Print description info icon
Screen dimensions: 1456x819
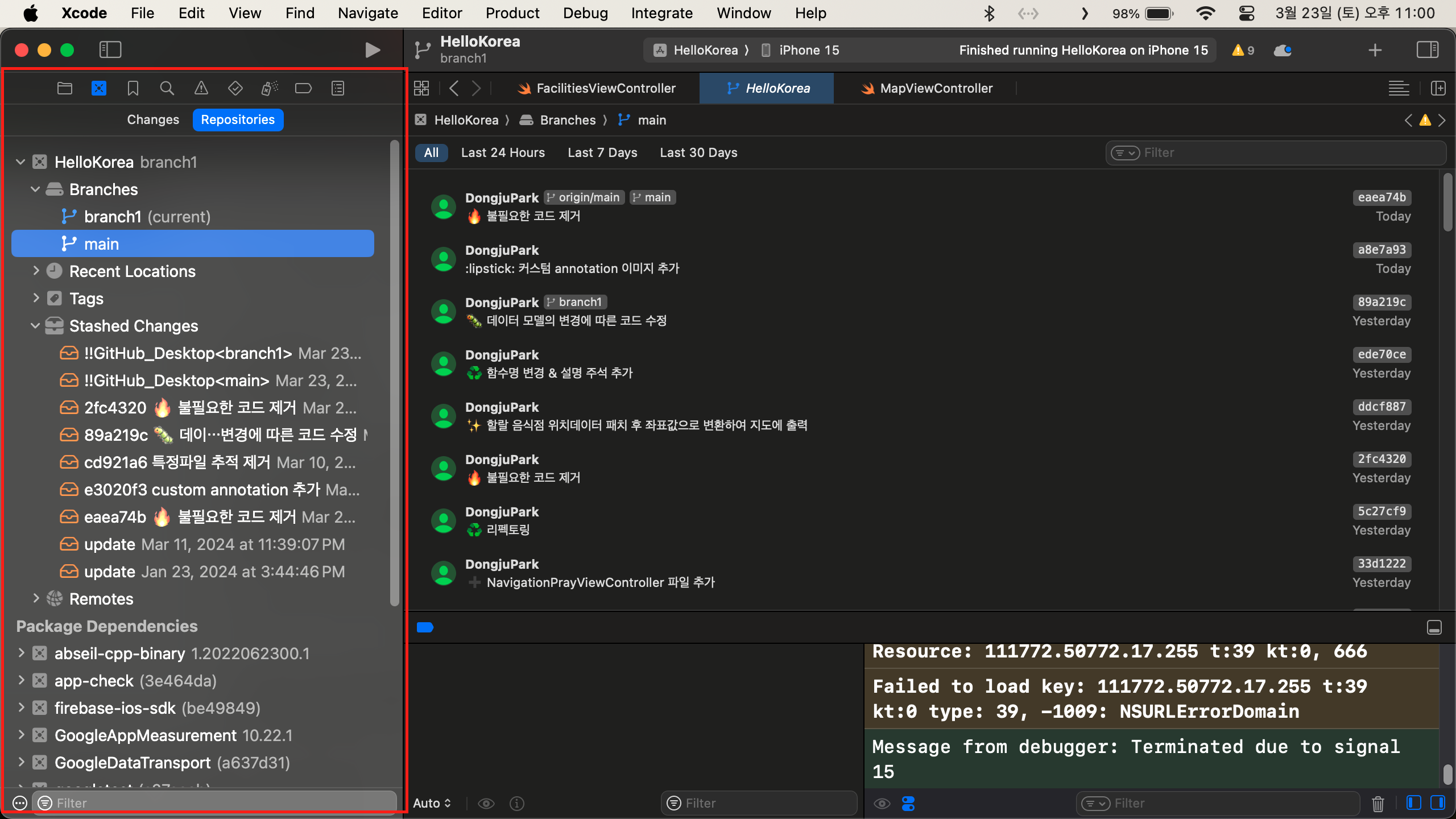point(517,804)
